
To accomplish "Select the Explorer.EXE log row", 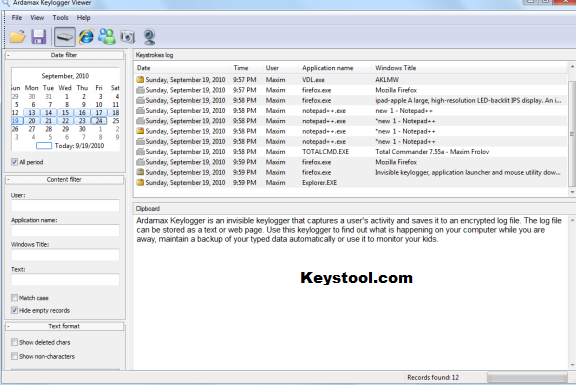I will [x=351, y=183].
